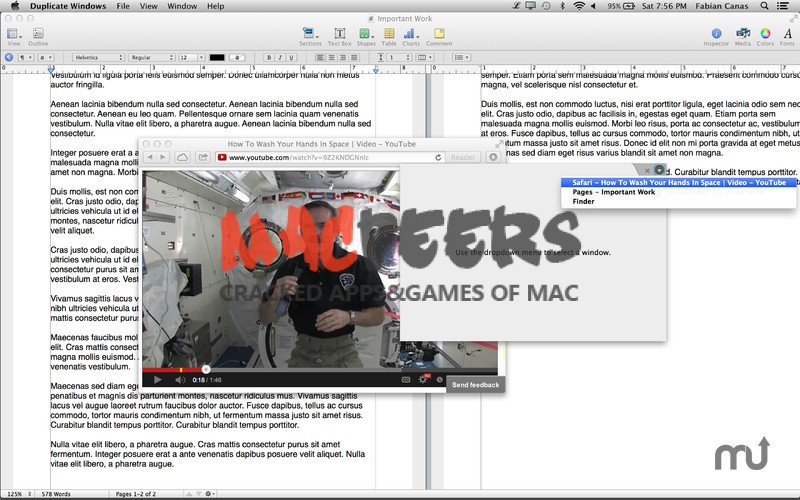Screen dimensions: 800x500
Task: Toggle underline formatting
Action: coord(291,58)
